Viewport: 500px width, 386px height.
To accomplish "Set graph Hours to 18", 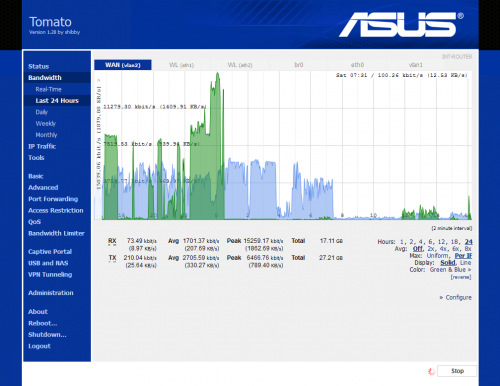I will 455,242.
